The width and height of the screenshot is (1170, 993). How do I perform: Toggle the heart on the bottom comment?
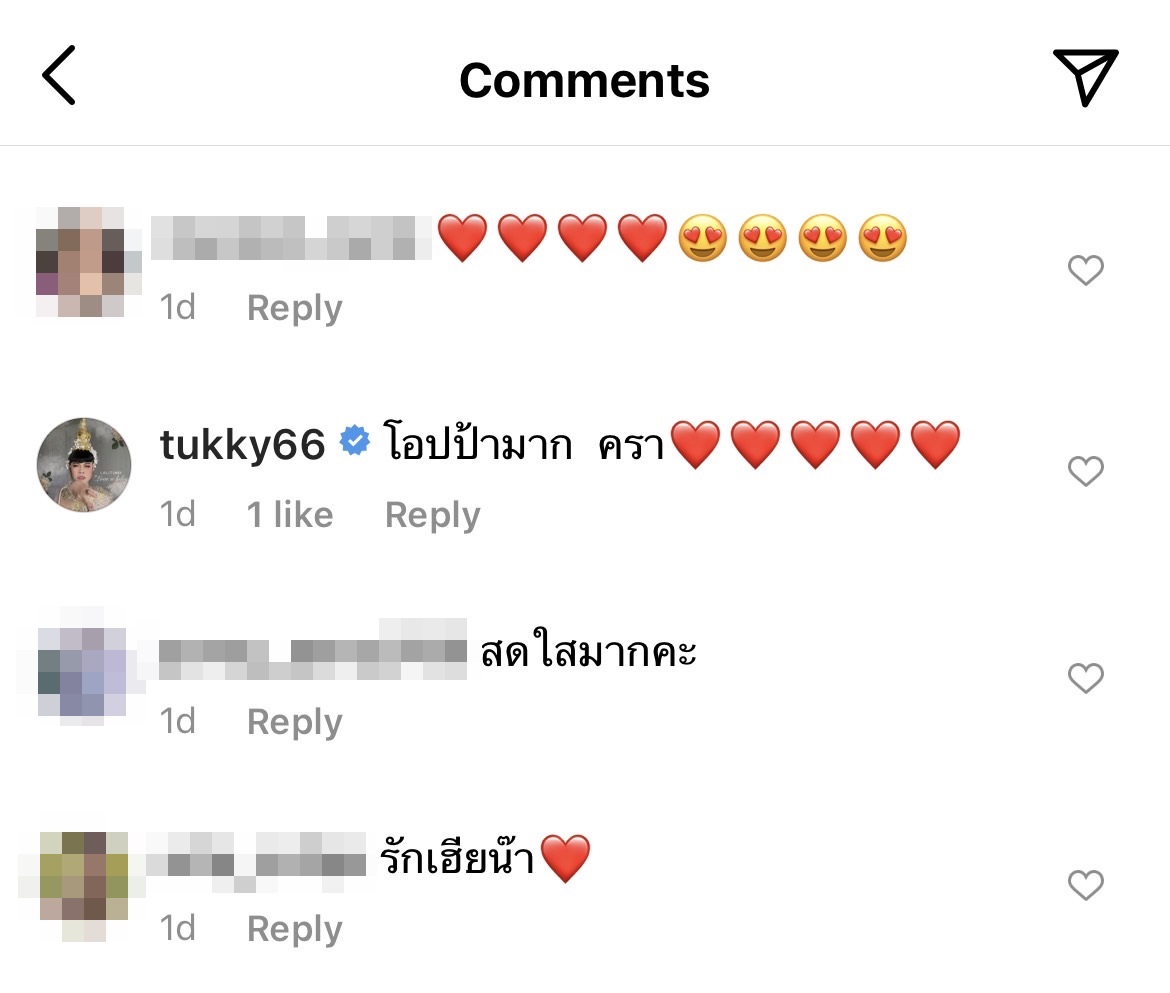[1085, 884]
